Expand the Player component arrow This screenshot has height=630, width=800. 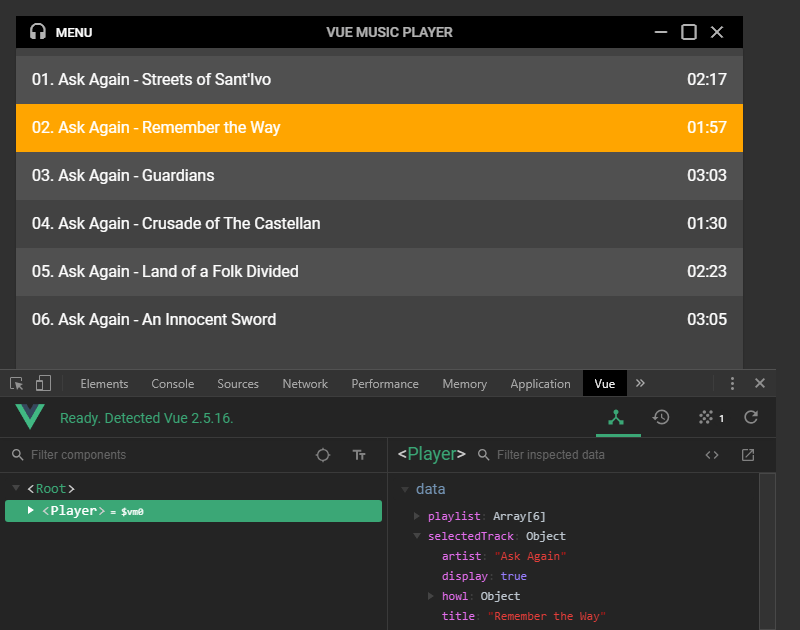tap(31, 510)
